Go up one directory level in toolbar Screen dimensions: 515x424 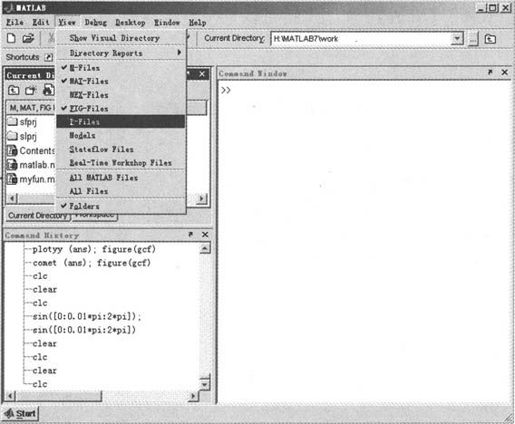point(490,39)
